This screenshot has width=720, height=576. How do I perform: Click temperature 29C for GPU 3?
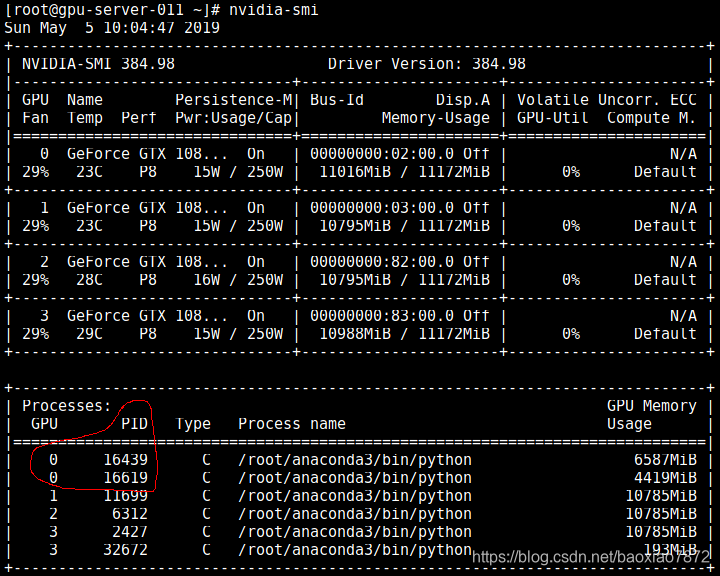tap(90, 334)
